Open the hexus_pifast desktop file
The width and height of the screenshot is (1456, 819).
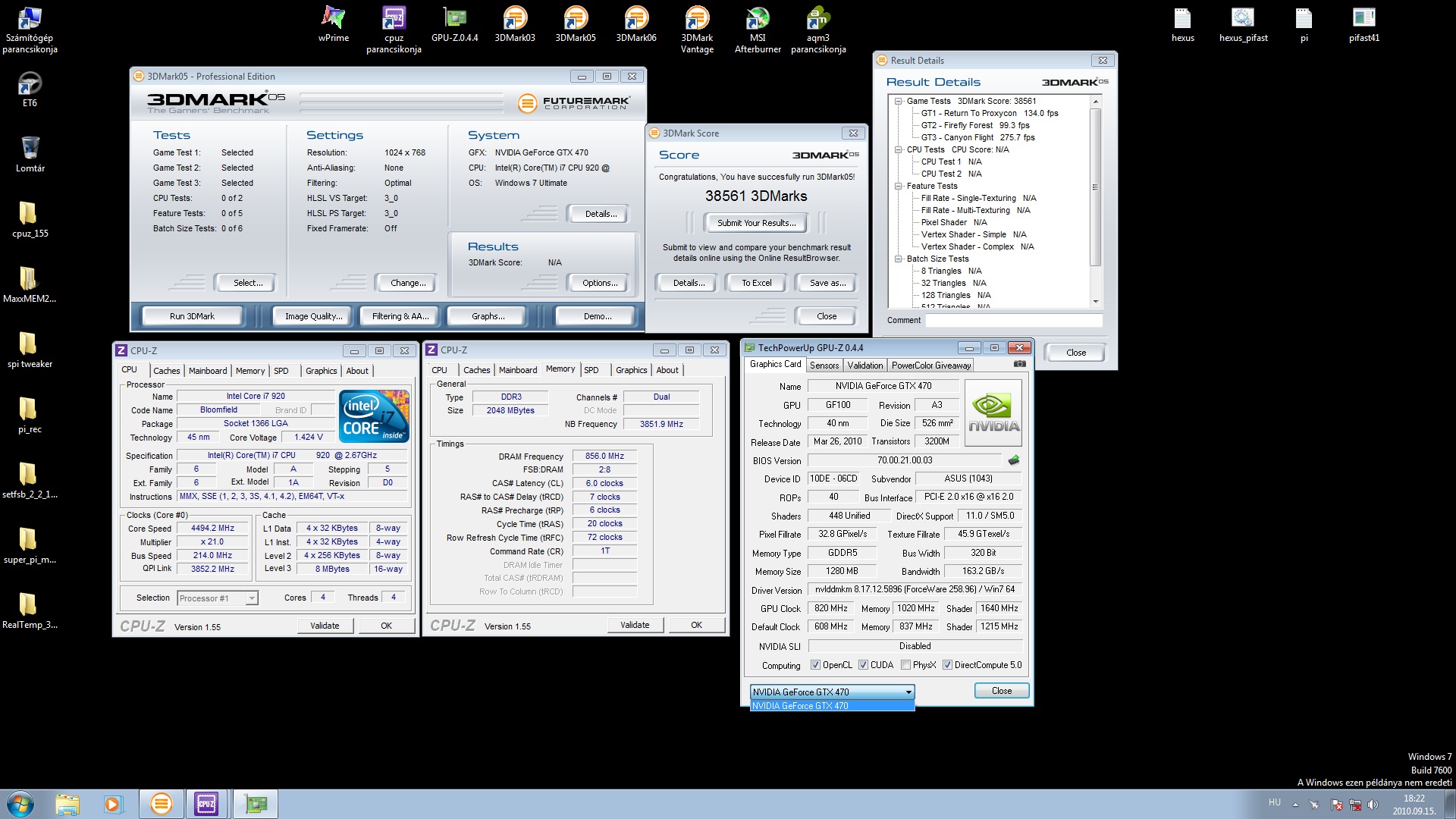(x=1243, y=24)
